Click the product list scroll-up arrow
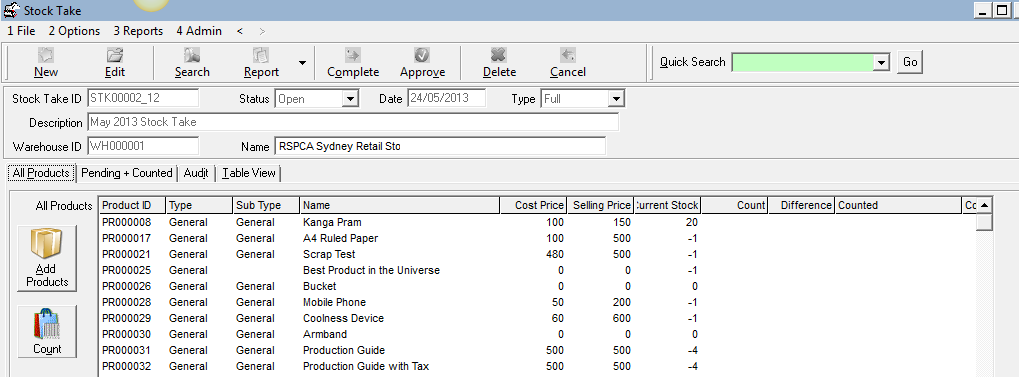Screen dimensions: 1019x377 [x=985, y=205]
